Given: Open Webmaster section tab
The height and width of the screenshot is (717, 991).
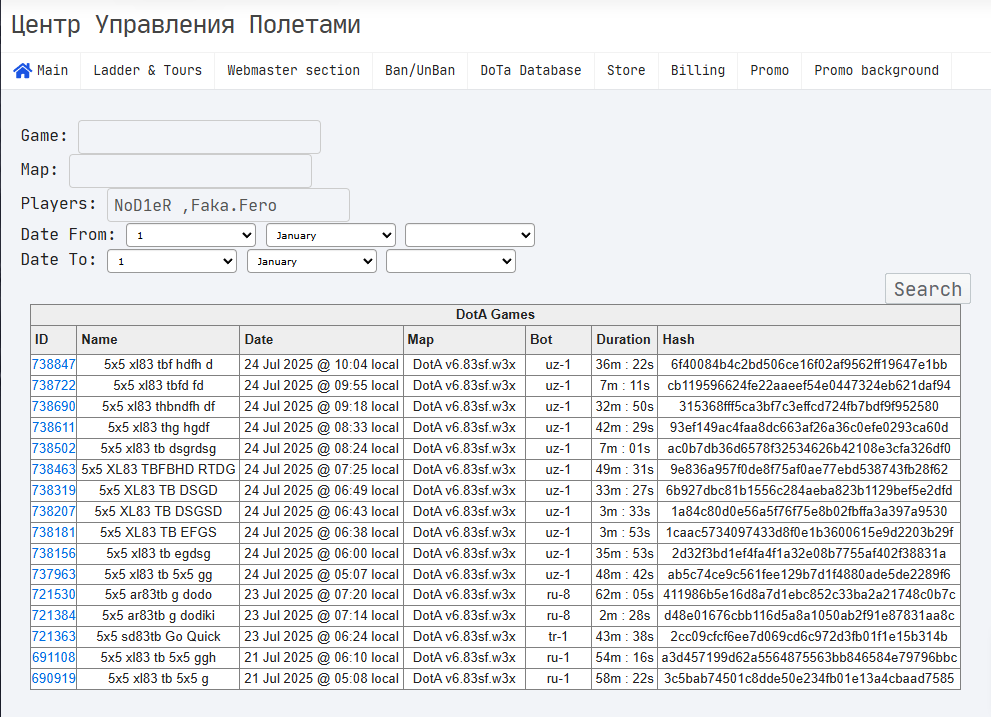Looking at the screenshot, I should (x=293, y=70).
